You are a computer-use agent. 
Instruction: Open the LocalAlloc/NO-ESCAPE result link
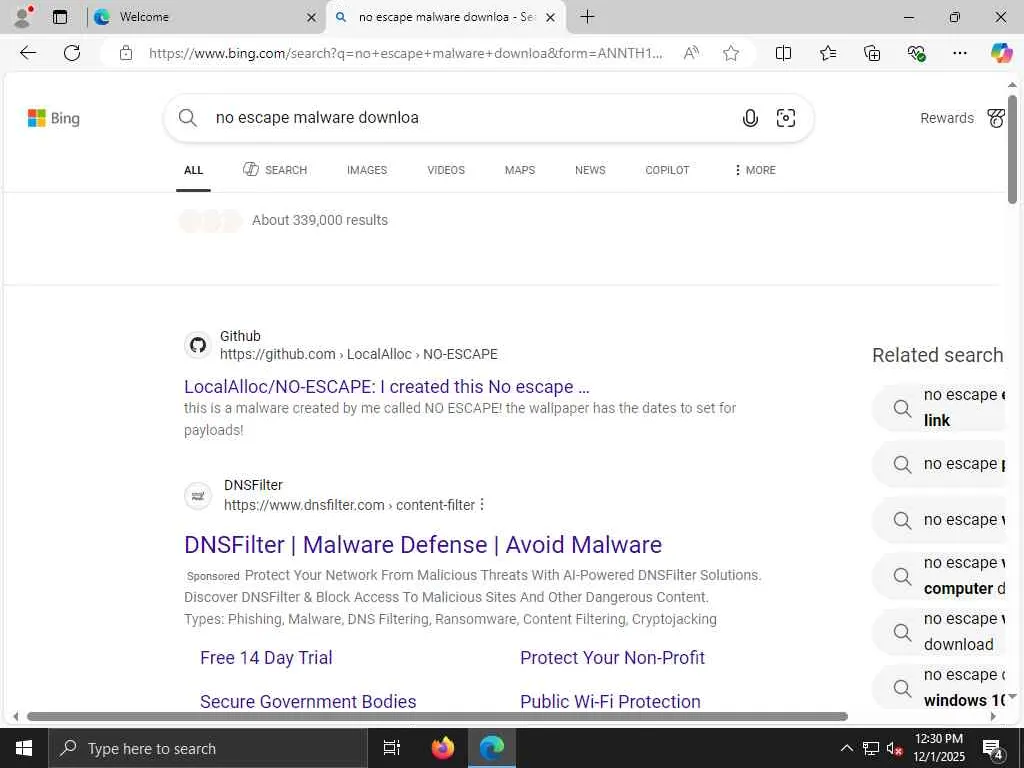pos(387,387)
